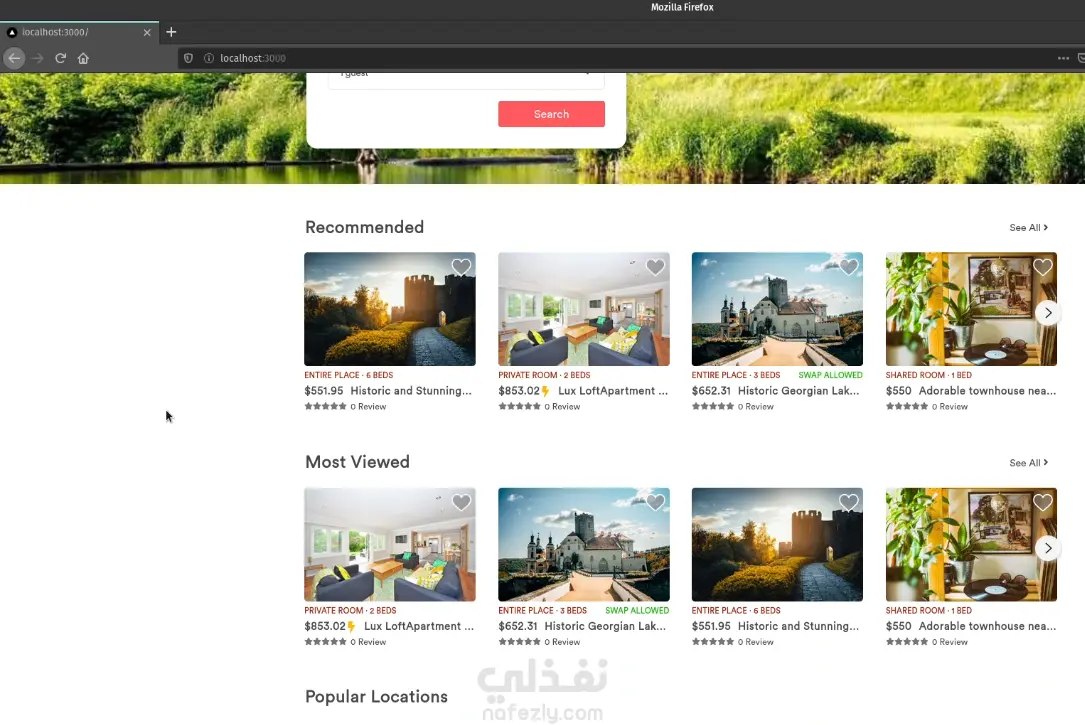Close the localhost:3000 tab
This screenshot has width=1085, height=725.
(147, 33)
